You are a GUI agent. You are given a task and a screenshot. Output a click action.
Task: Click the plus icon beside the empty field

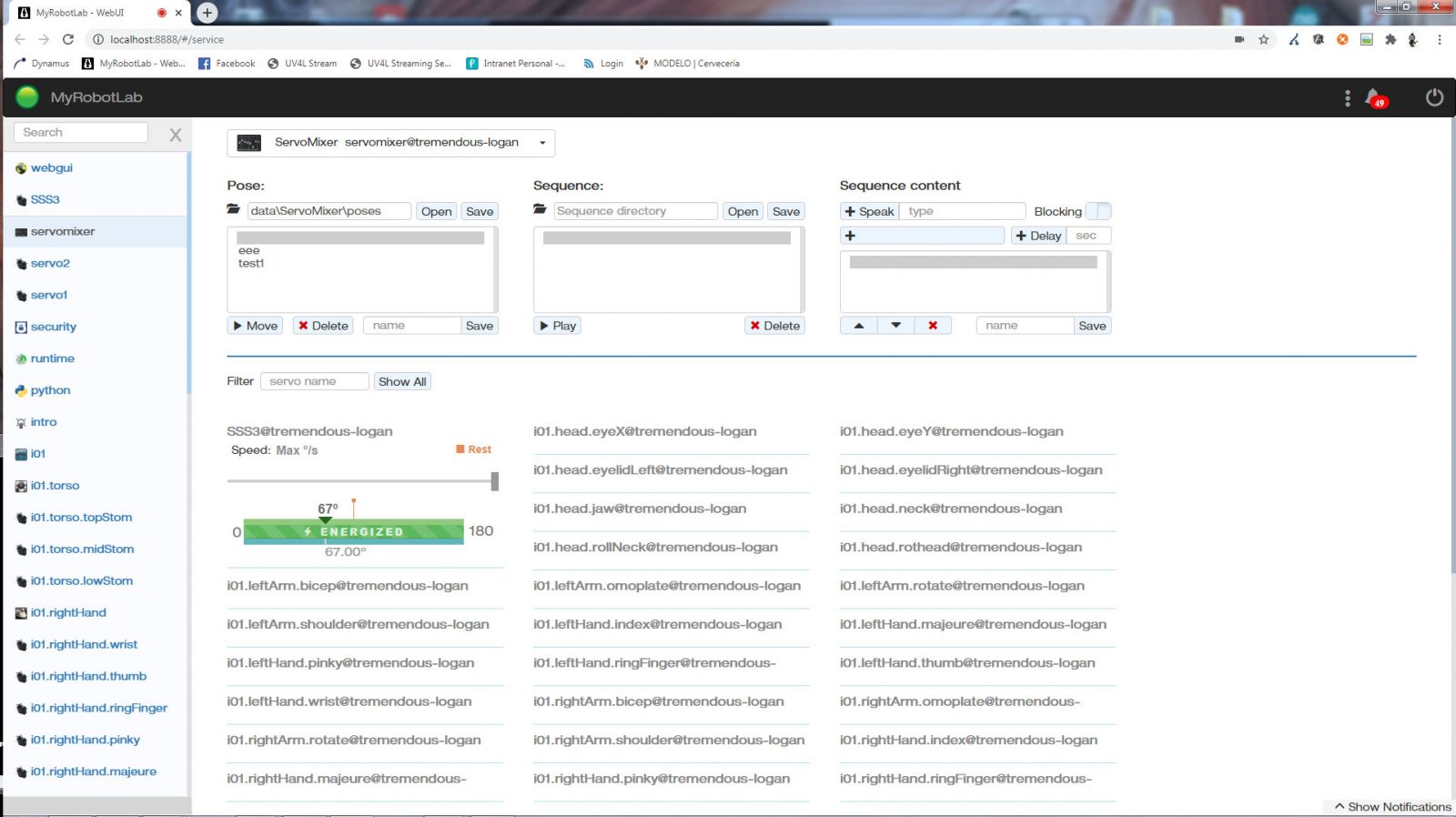point(850,236)
